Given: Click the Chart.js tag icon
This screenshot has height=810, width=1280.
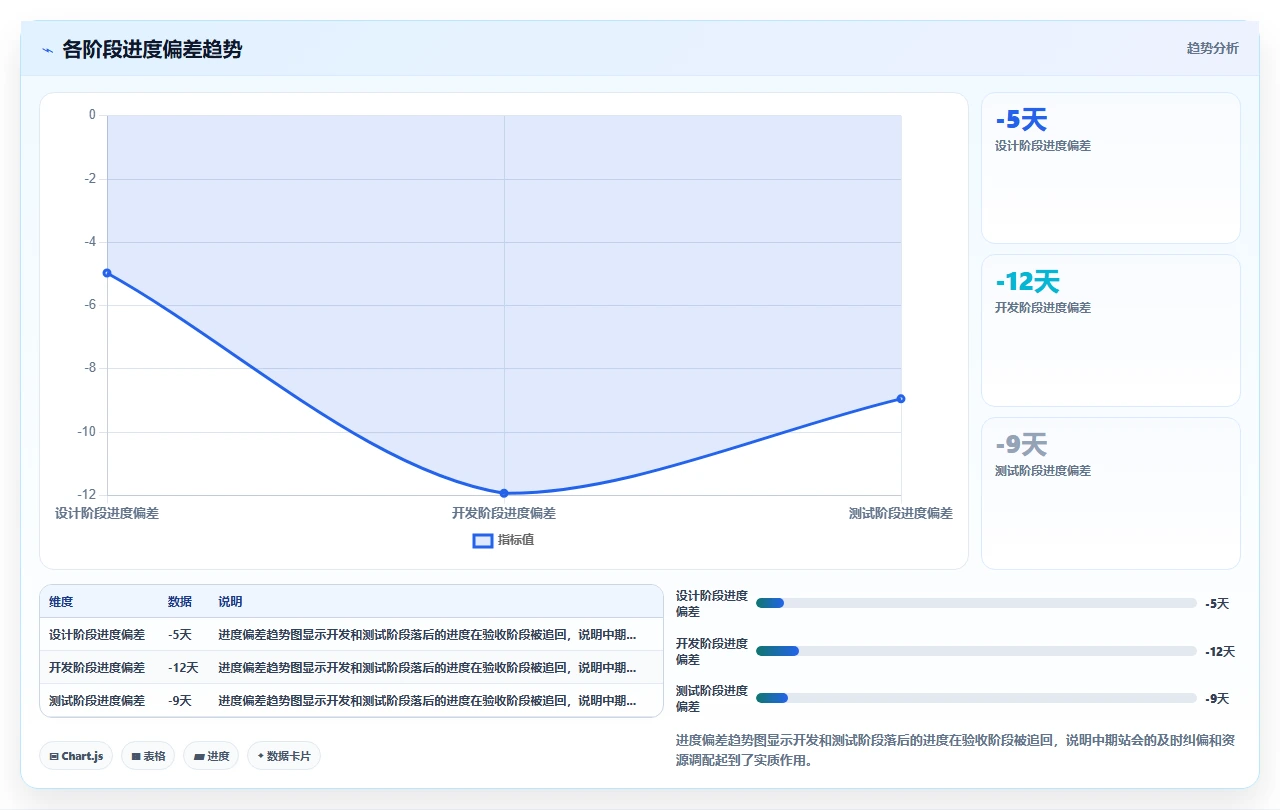Looking at the screenshot, I should [54, 757].
